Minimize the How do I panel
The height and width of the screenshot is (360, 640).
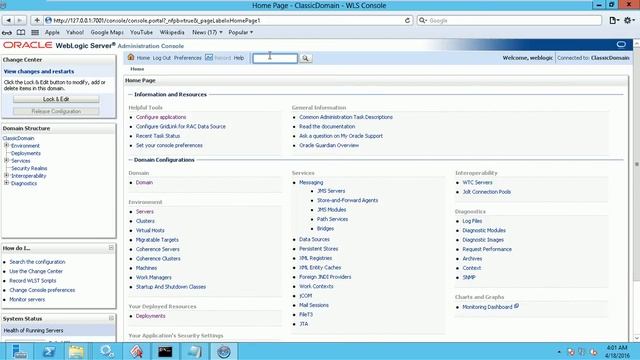tap(111, 248)
